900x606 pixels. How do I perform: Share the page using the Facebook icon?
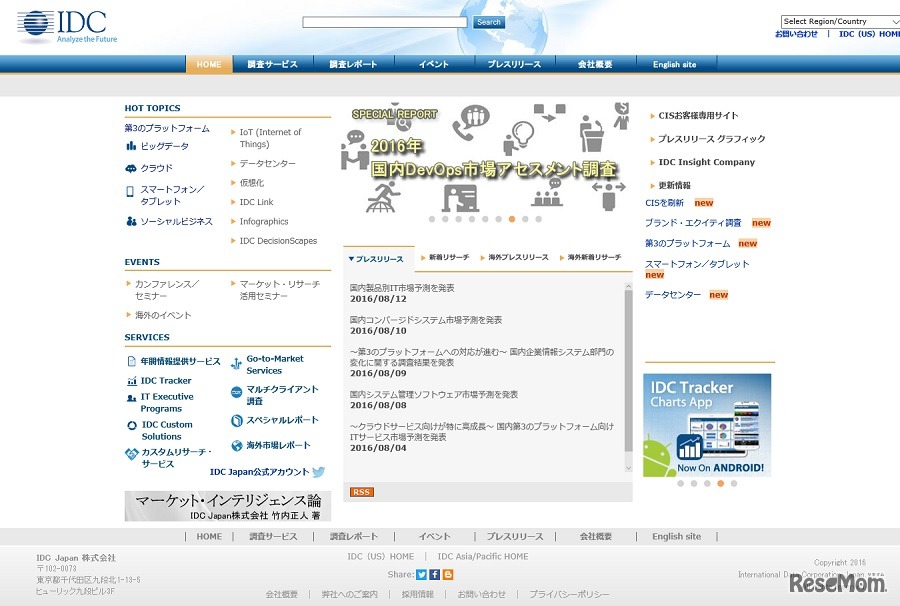tap(433, 574)
